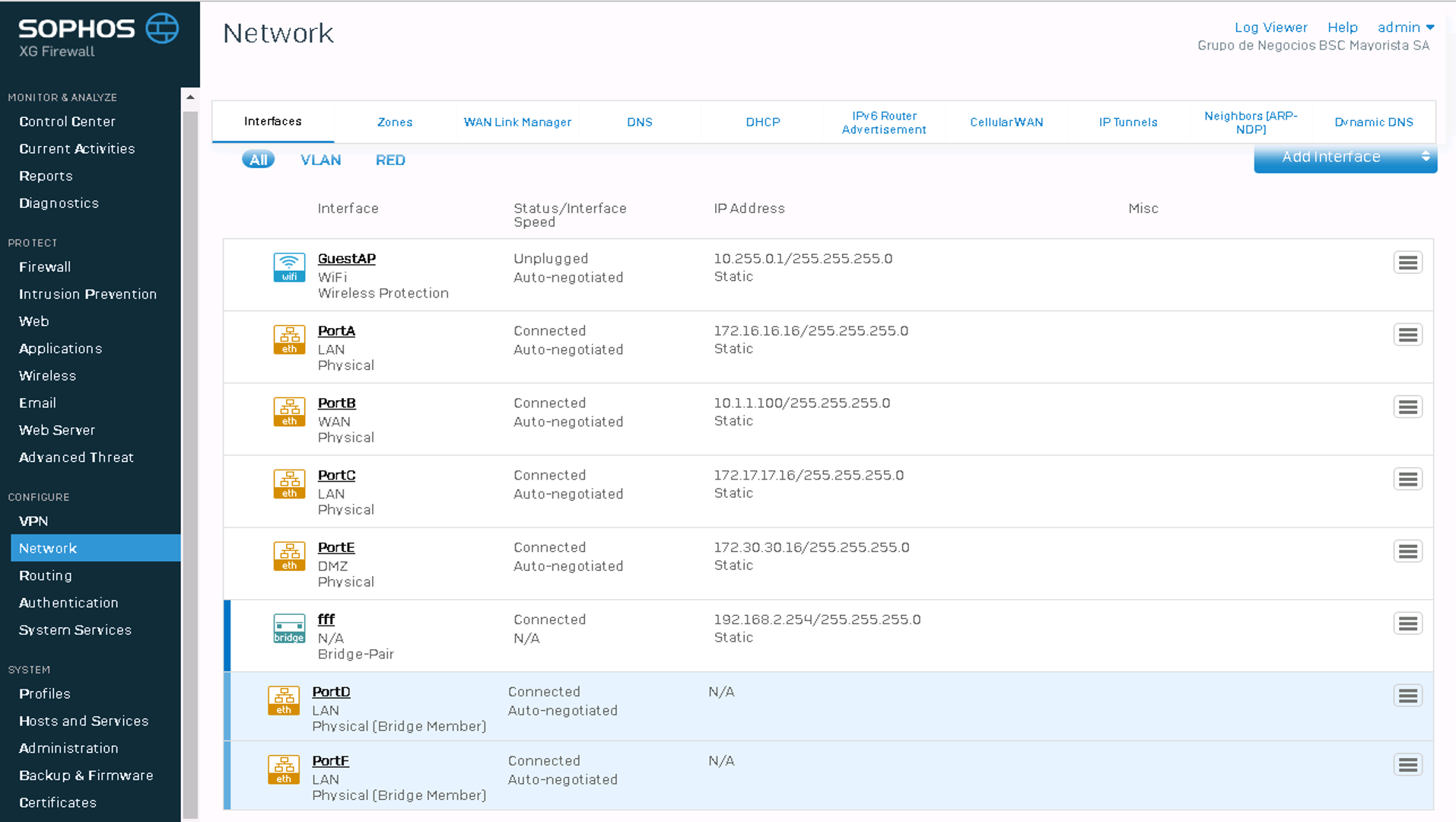This screenshot has height=822, width=1456.
Task: Open Certificates in sidebar
Action: pyautogui.click(x=58, y=803)
